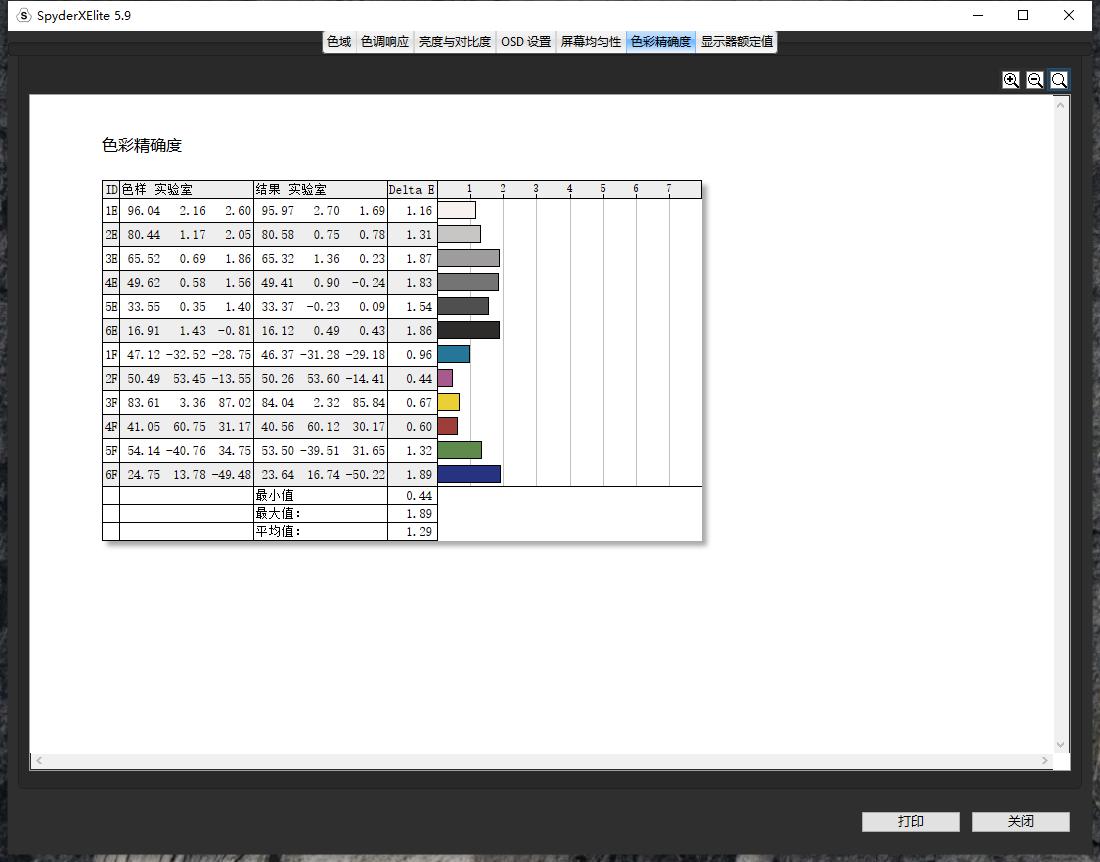Image resolution: width=1100 pixels, height=862 pixels.
Task: Click the 3E gray color bar
Action: [469, 258]
